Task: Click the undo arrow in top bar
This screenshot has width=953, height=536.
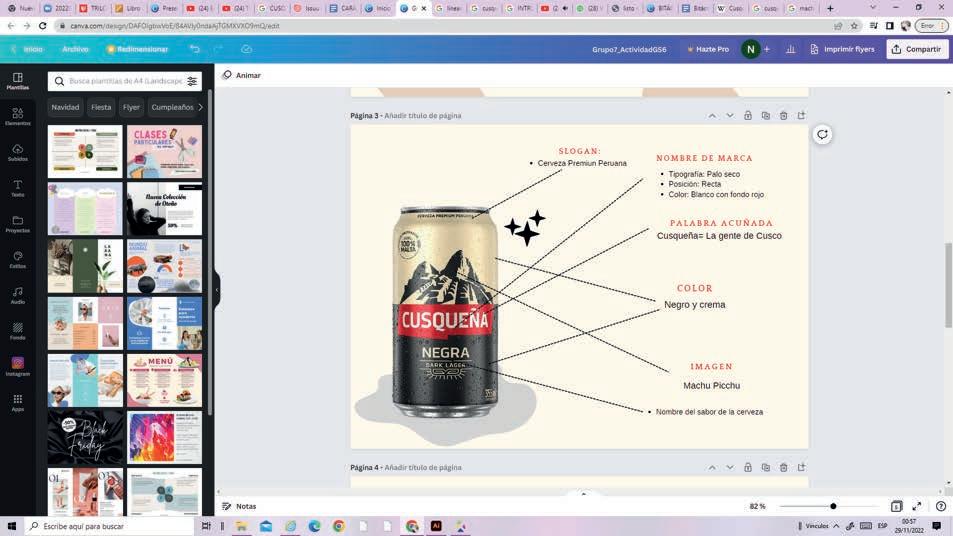Action: [x=194, y=49]
